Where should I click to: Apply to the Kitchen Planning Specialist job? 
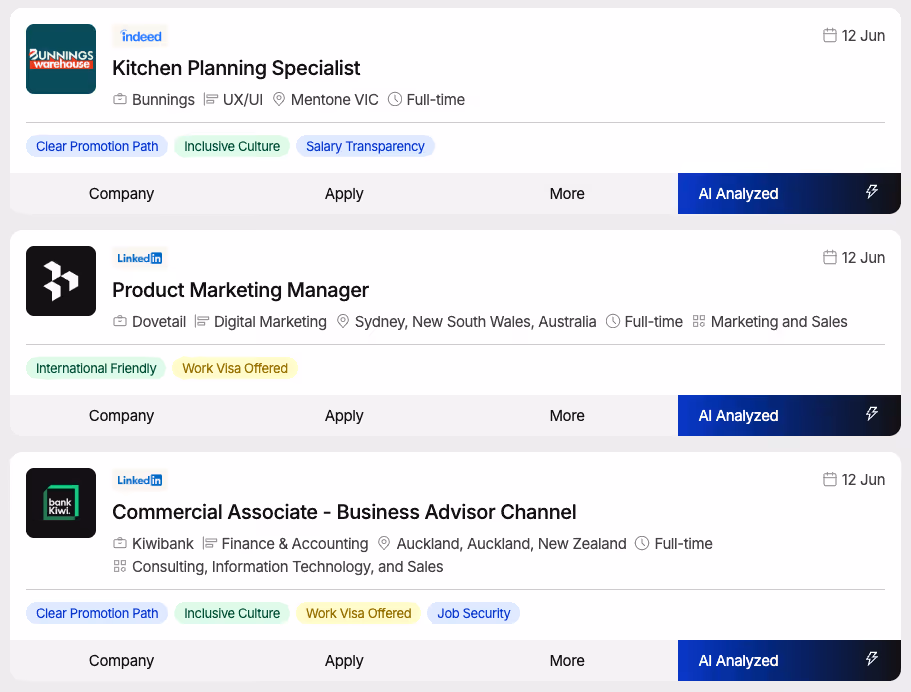coord(344,193)
